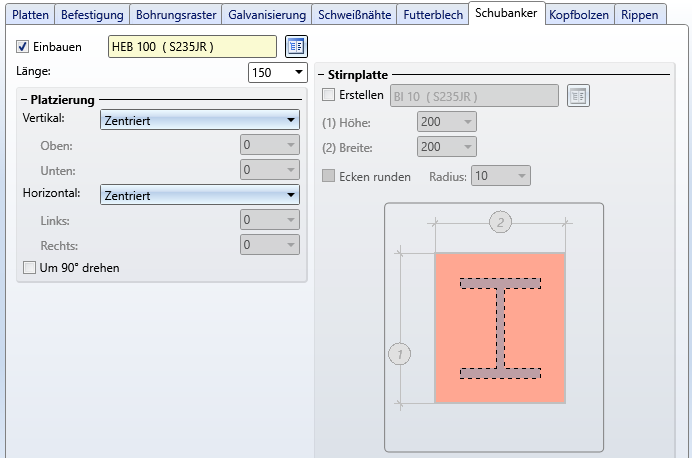Open the Länge dropdown with 150
This screenshot has width=692, height=458.
pos(278,72)
